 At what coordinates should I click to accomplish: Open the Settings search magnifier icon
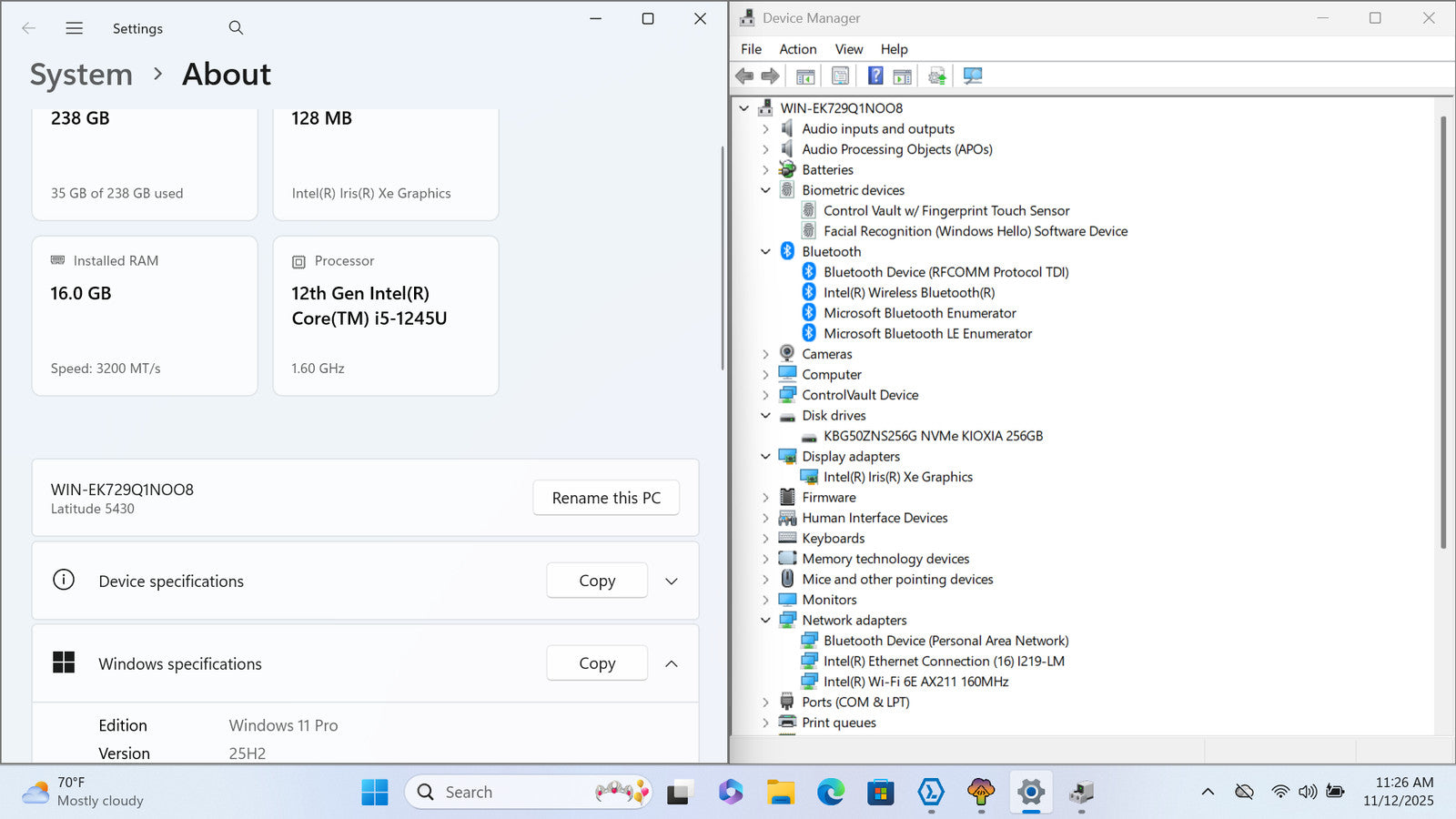coord(236,28)
